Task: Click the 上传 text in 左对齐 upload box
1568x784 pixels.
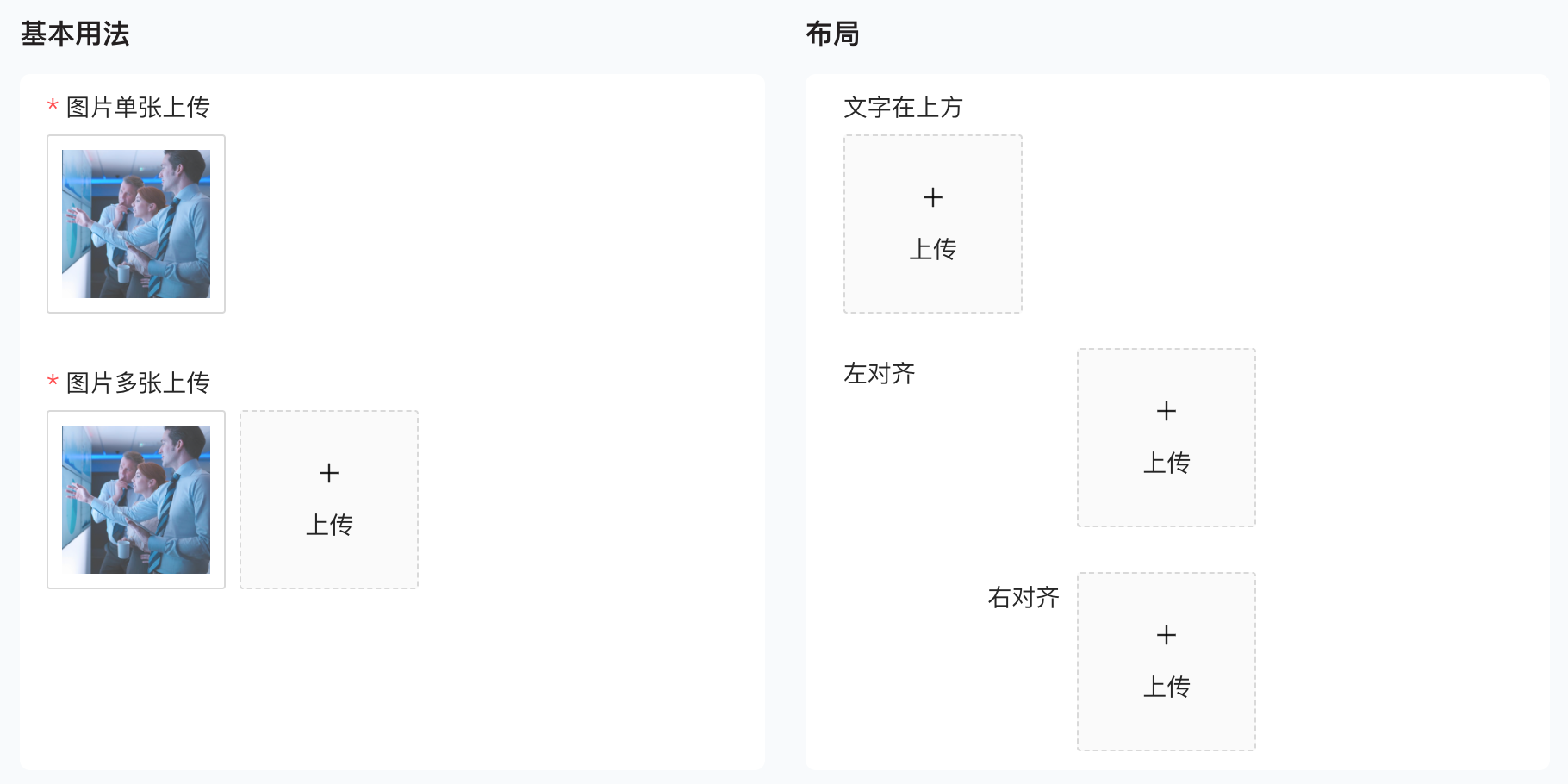Action: [1167, 463]
